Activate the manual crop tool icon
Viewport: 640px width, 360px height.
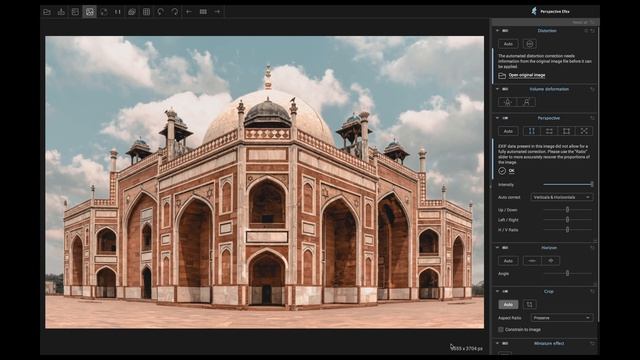(x=529, y=304)
